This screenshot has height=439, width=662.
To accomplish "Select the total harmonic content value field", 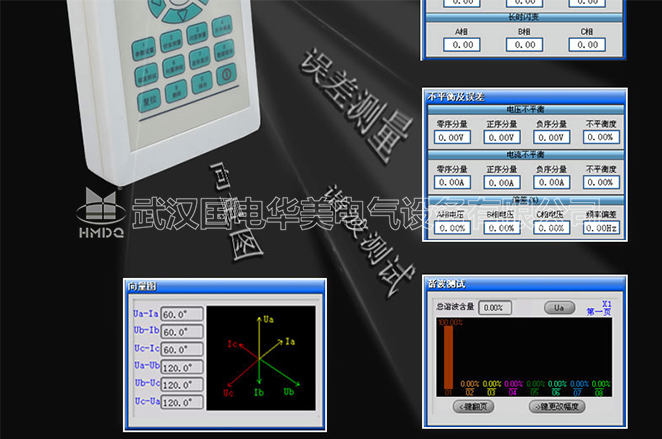I will (x=492, y=308).
